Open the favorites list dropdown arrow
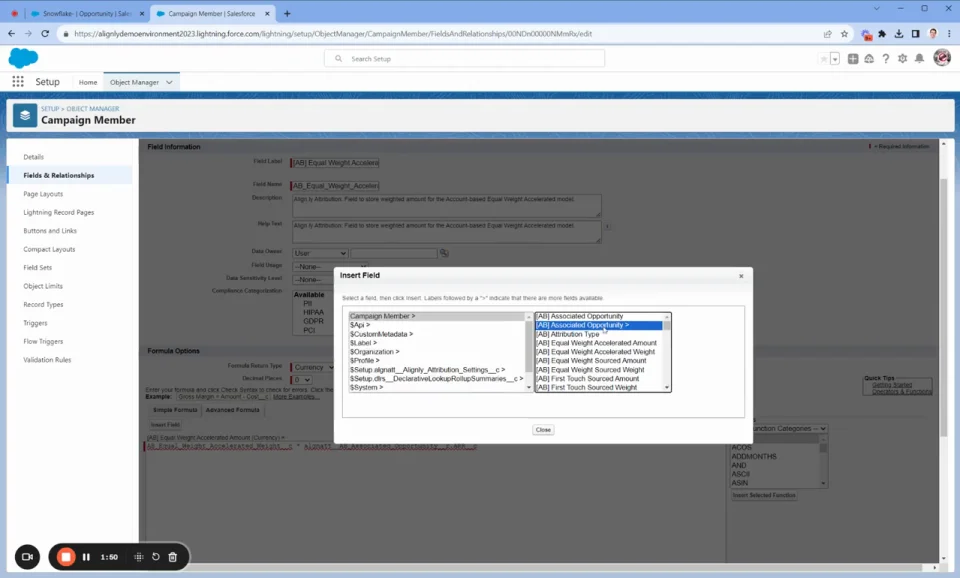This screenshot has width=960, height=578. (x=835, y=59)
